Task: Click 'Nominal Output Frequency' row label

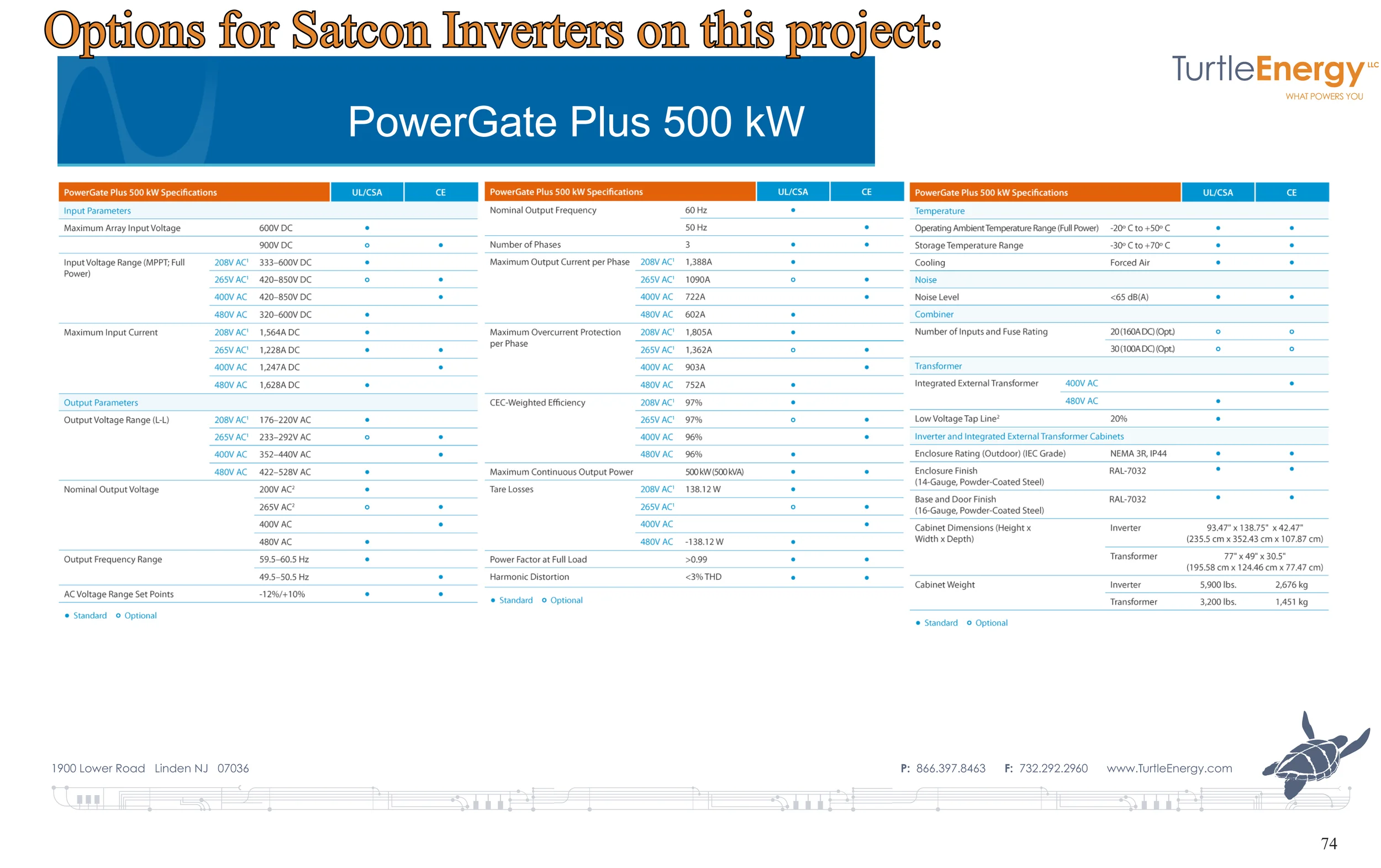Action: pos(542,210)
